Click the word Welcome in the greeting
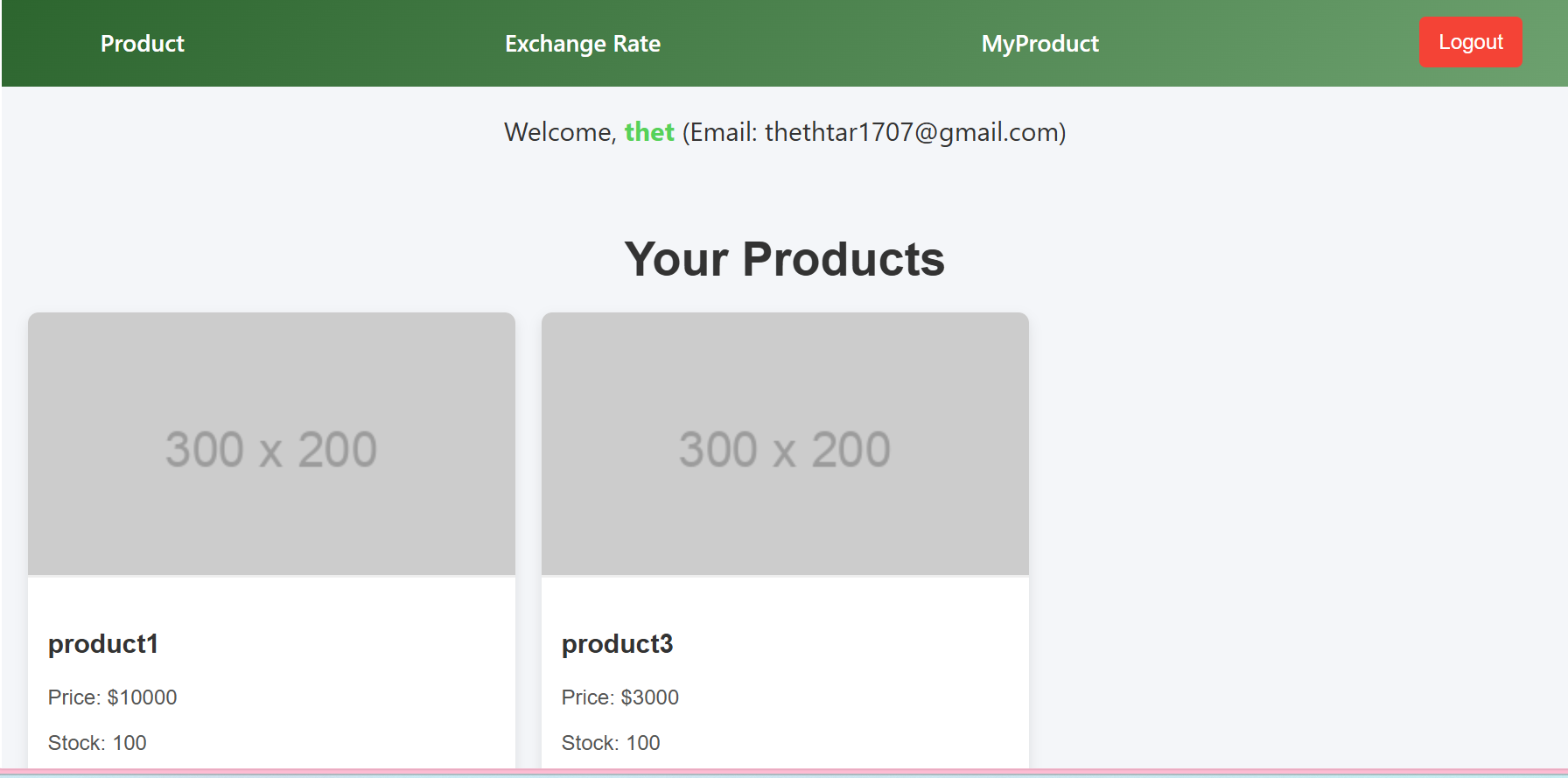Viewport: 1568px width, 778px height. click(x=559, y=132)
